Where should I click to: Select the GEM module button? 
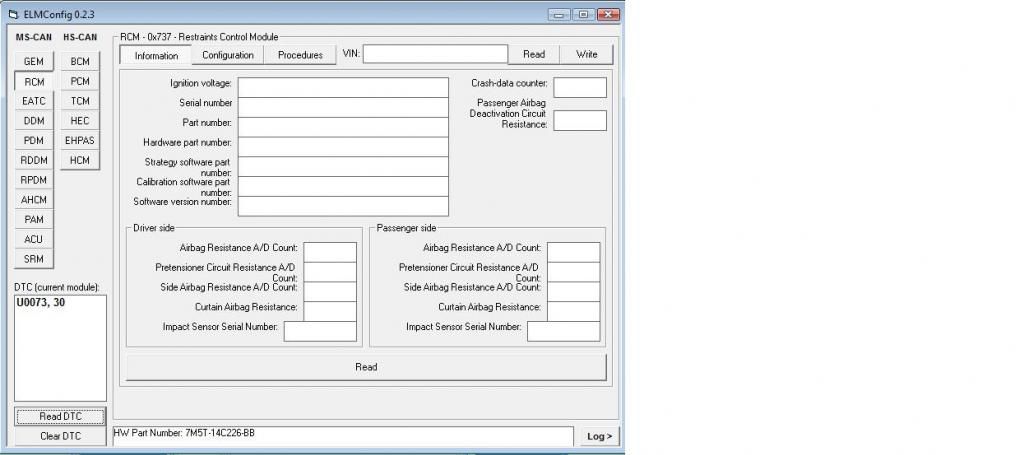(33, 62)
